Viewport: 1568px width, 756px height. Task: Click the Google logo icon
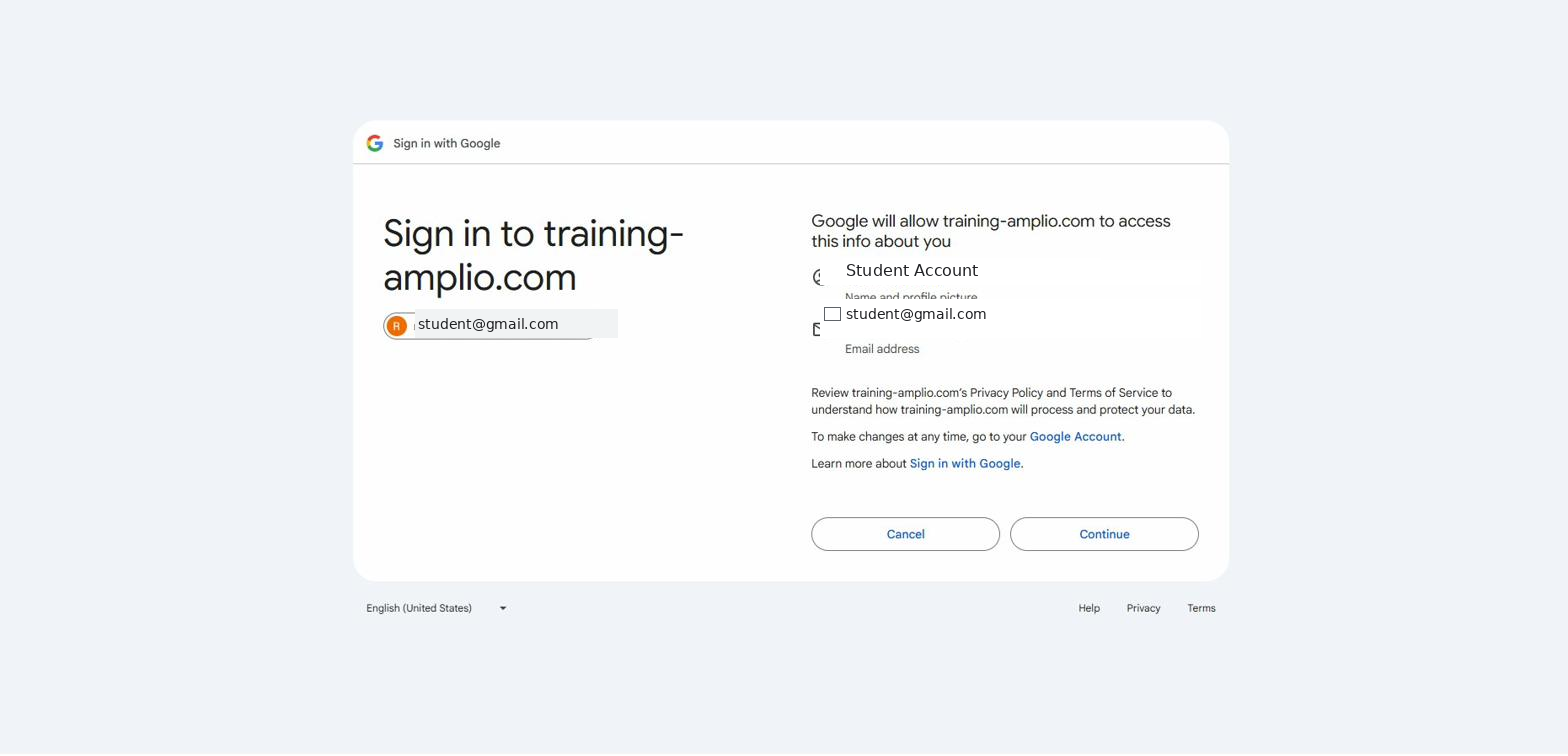[375, 143]
